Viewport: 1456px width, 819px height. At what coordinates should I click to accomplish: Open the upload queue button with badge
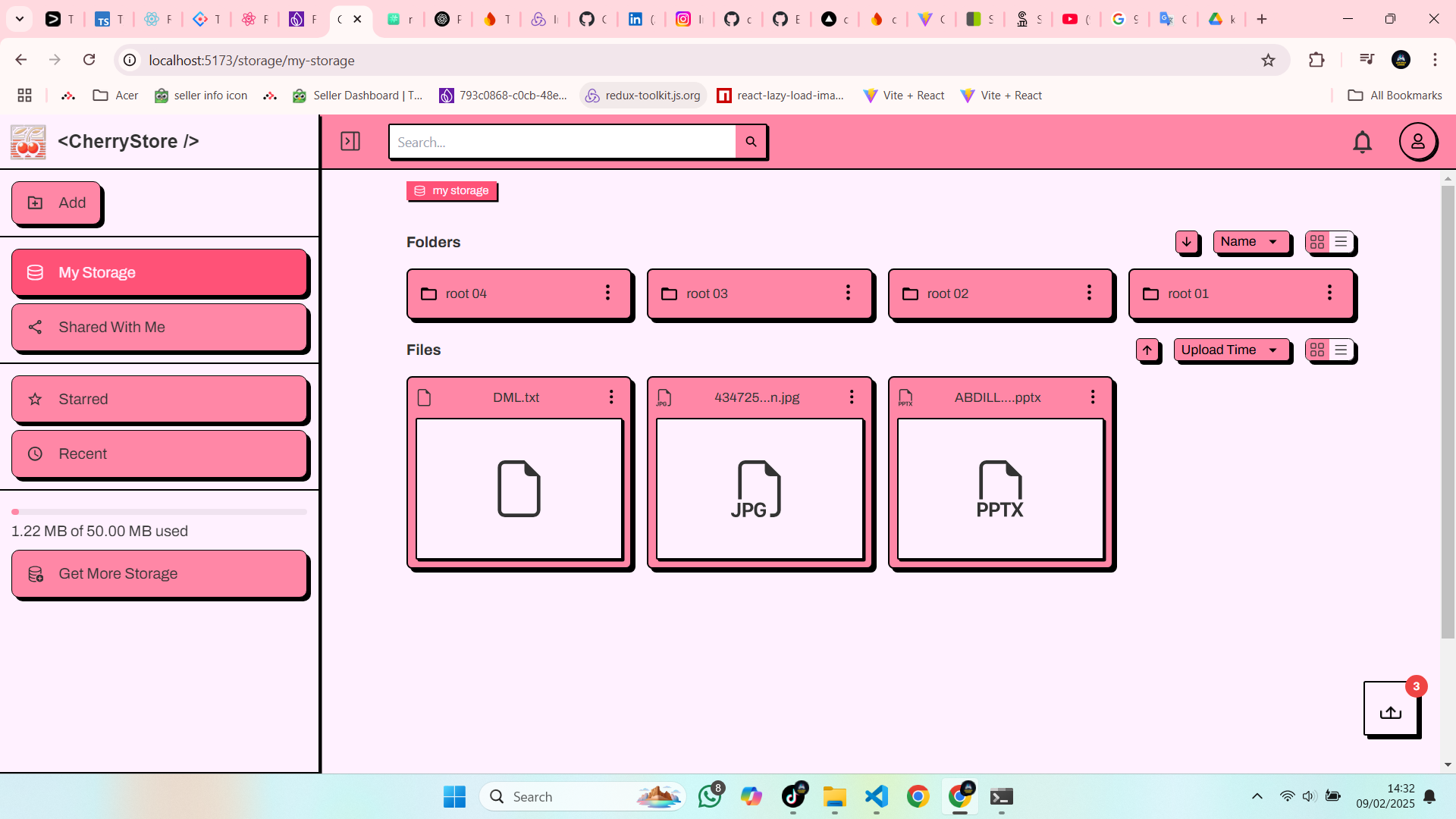point(1390,710)
